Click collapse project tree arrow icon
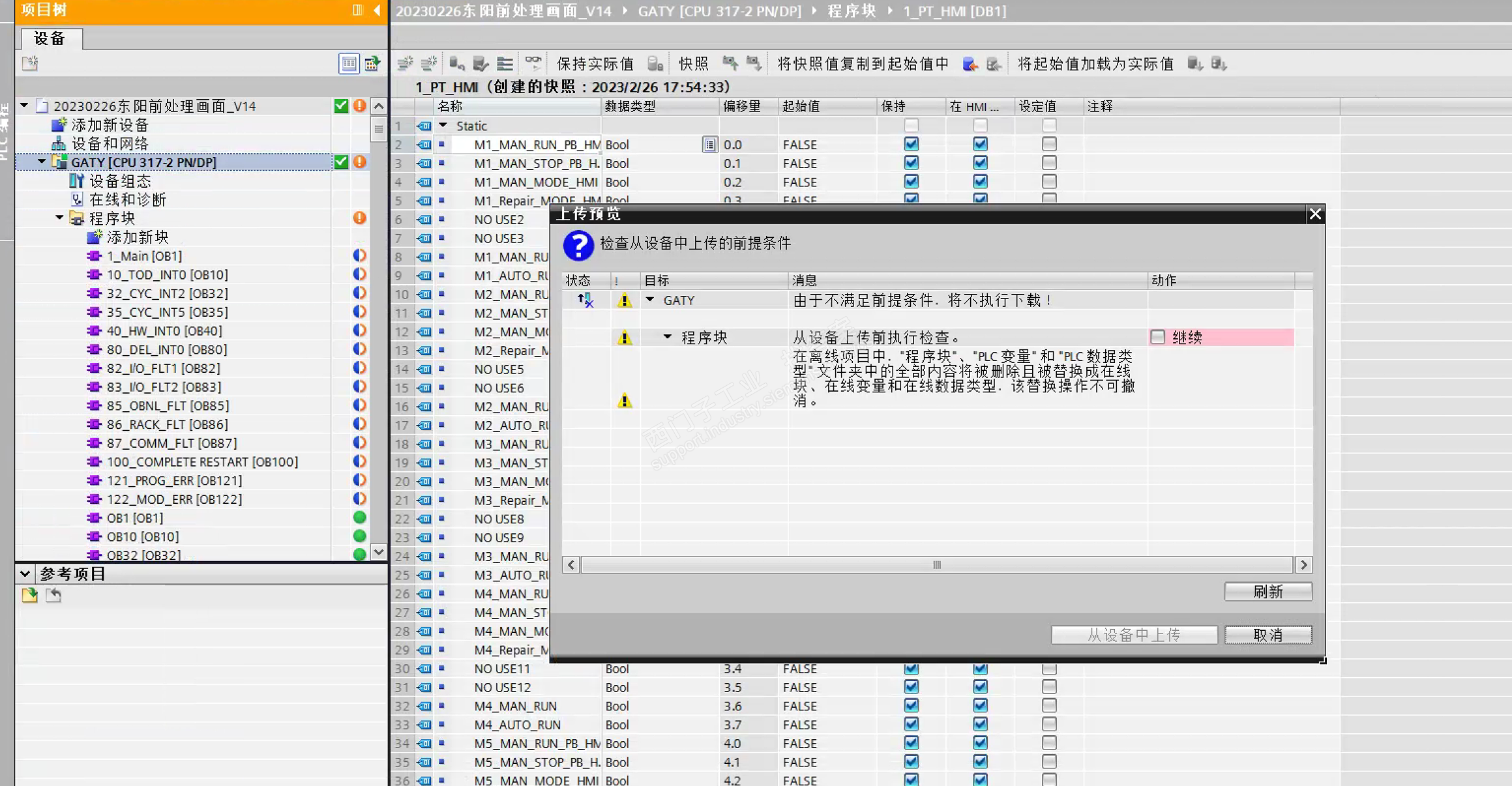Image resolution: width=1512 pixels, height=786 pixels. pos(377,10)
